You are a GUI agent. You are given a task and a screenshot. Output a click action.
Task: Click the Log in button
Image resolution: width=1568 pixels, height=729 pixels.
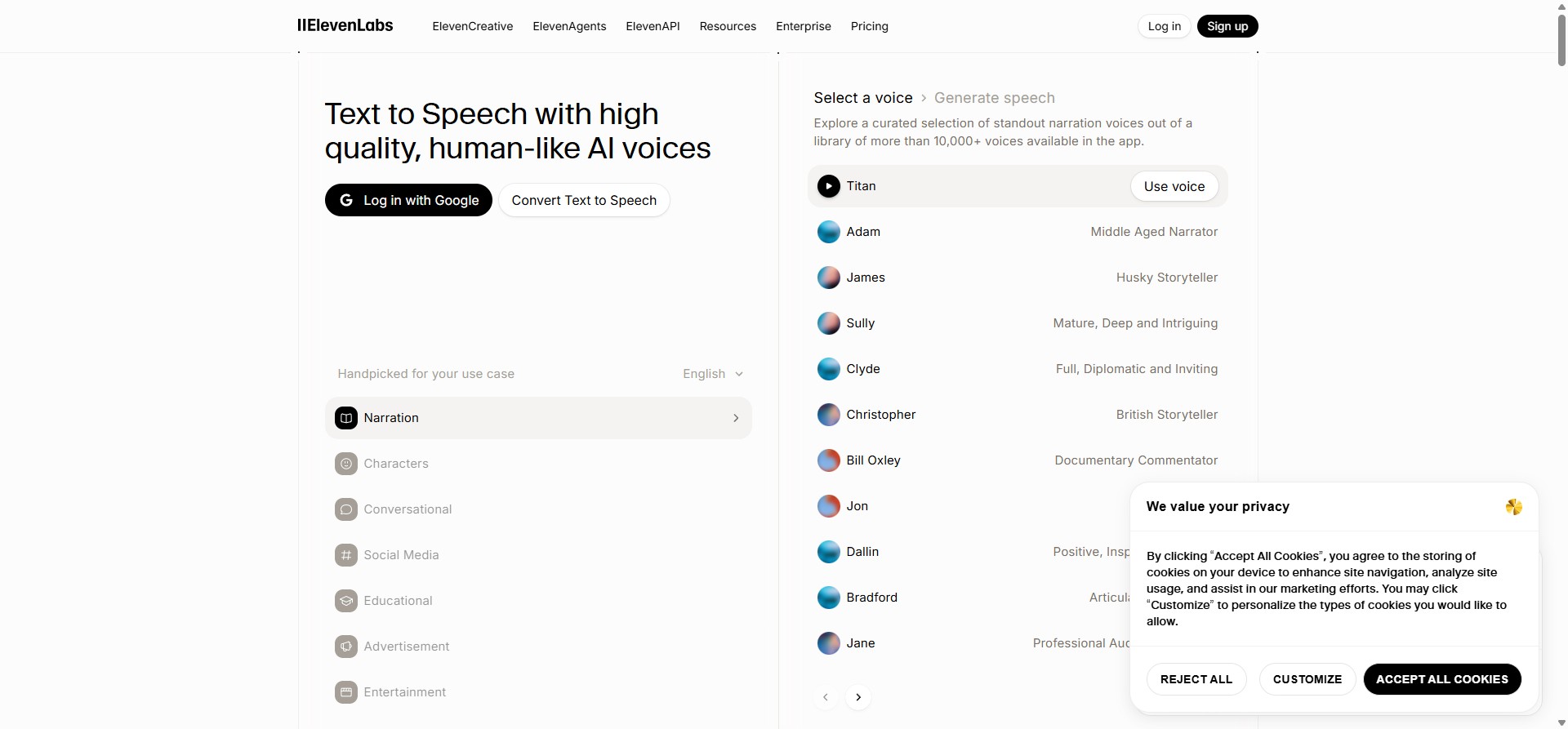click(x=1165, y=26)
